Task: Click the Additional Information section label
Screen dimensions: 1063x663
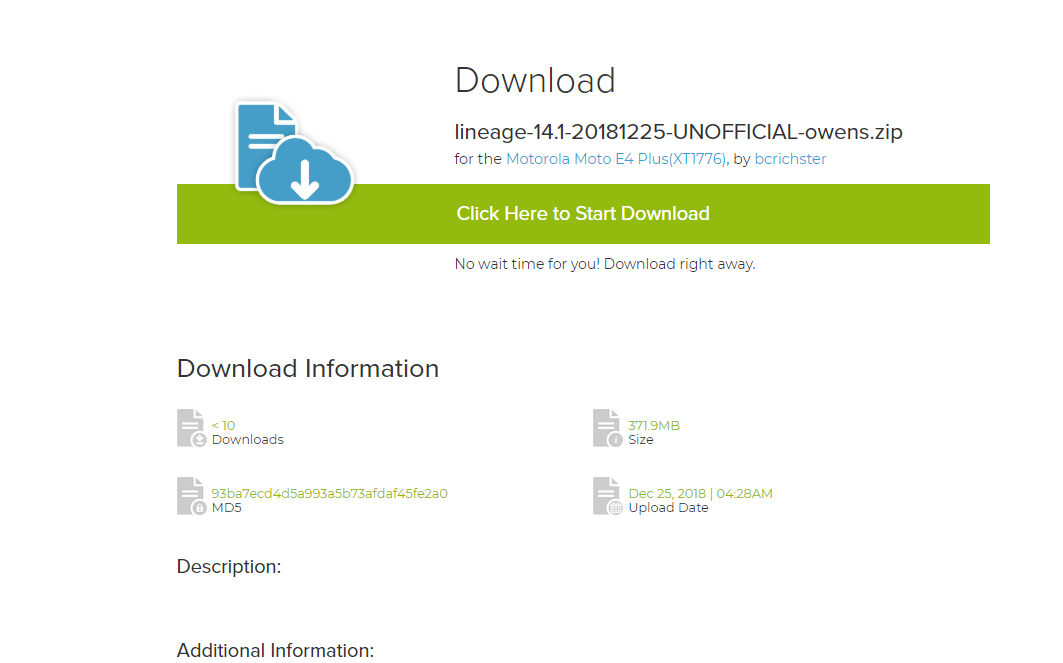Action: (275, 650)
